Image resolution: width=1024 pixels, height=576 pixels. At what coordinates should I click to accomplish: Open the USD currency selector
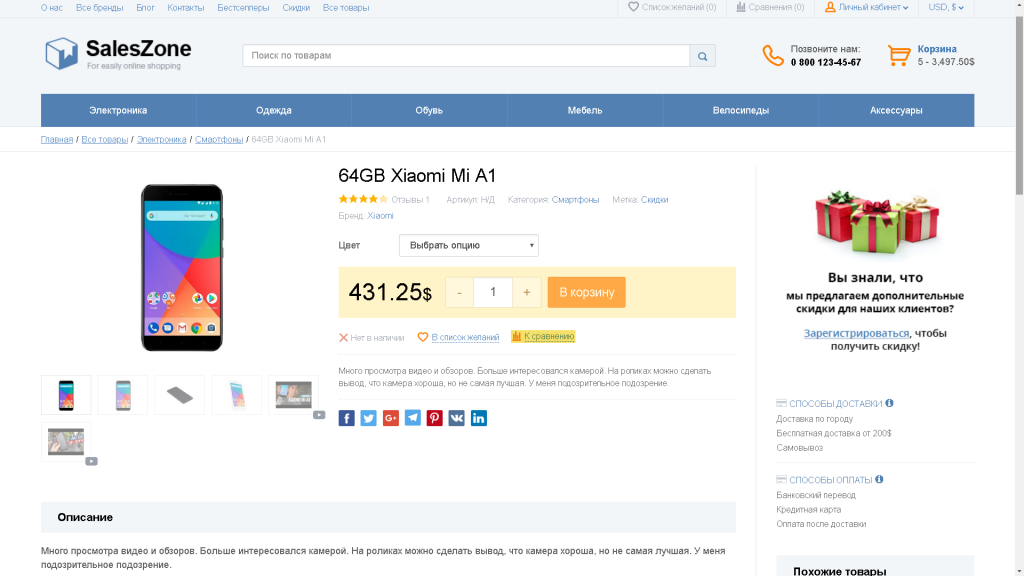coord(946,7)
